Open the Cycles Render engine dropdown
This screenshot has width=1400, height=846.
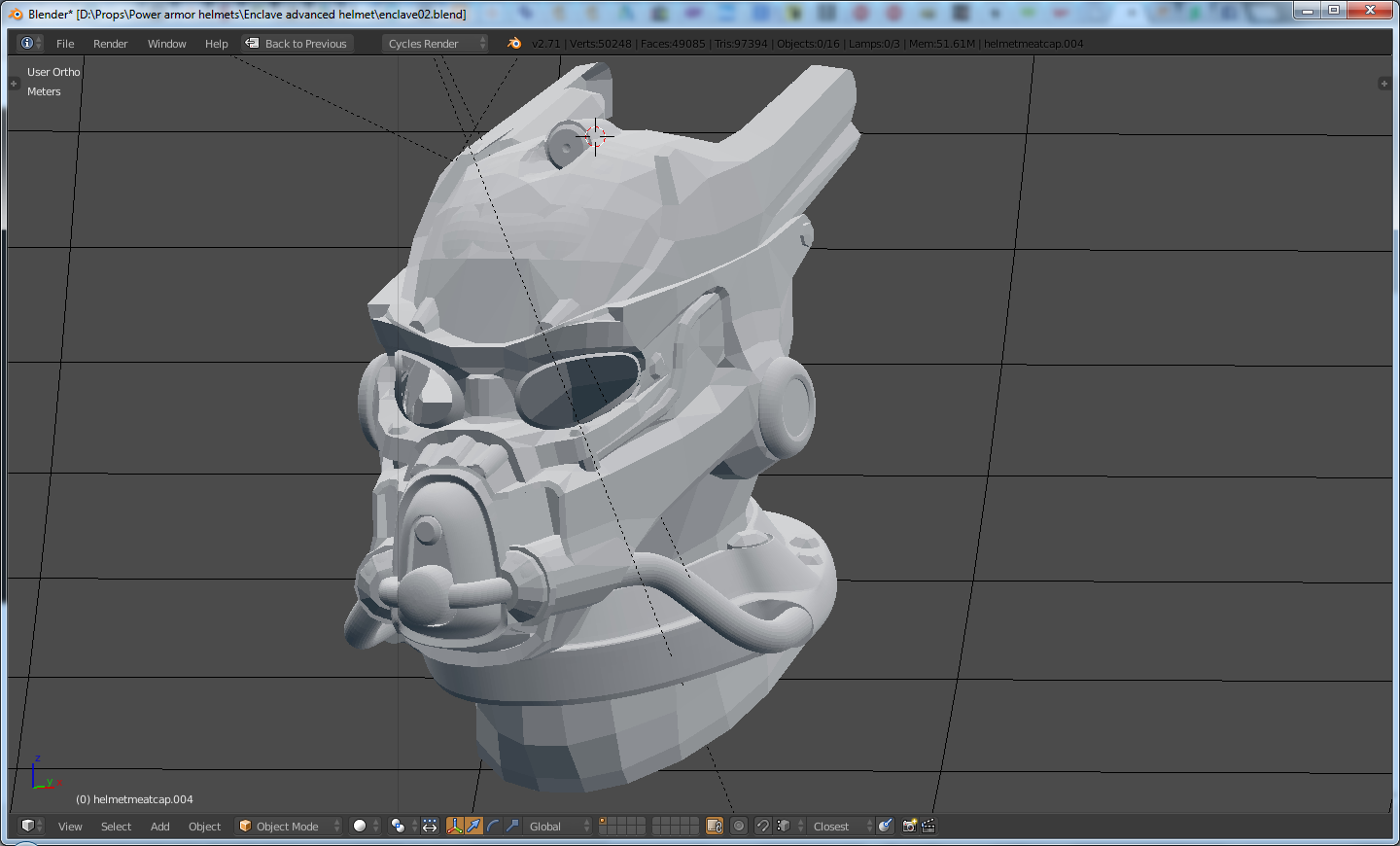tap(435, 44)
